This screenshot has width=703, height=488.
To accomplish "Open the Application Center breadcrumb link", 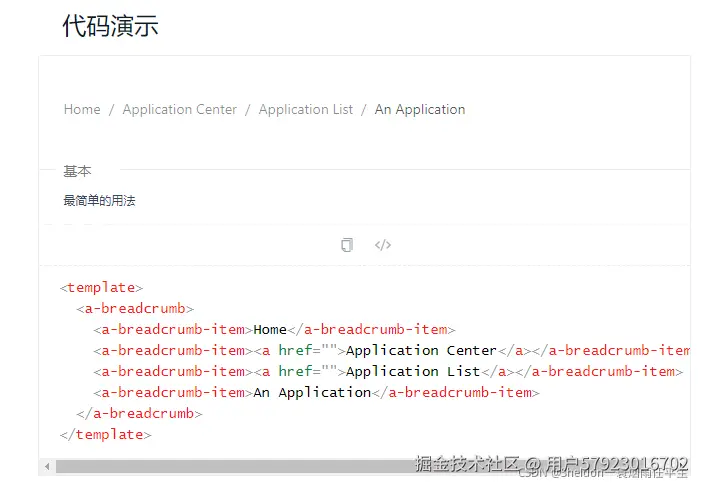I will tap(179, 109).
